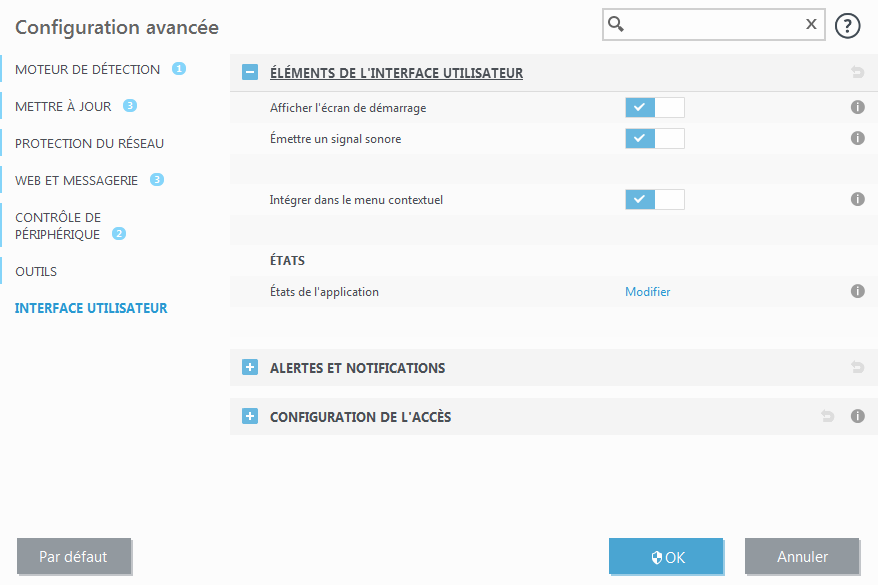
Task: Click the X to clear the search field
Action: click(810, 24)
